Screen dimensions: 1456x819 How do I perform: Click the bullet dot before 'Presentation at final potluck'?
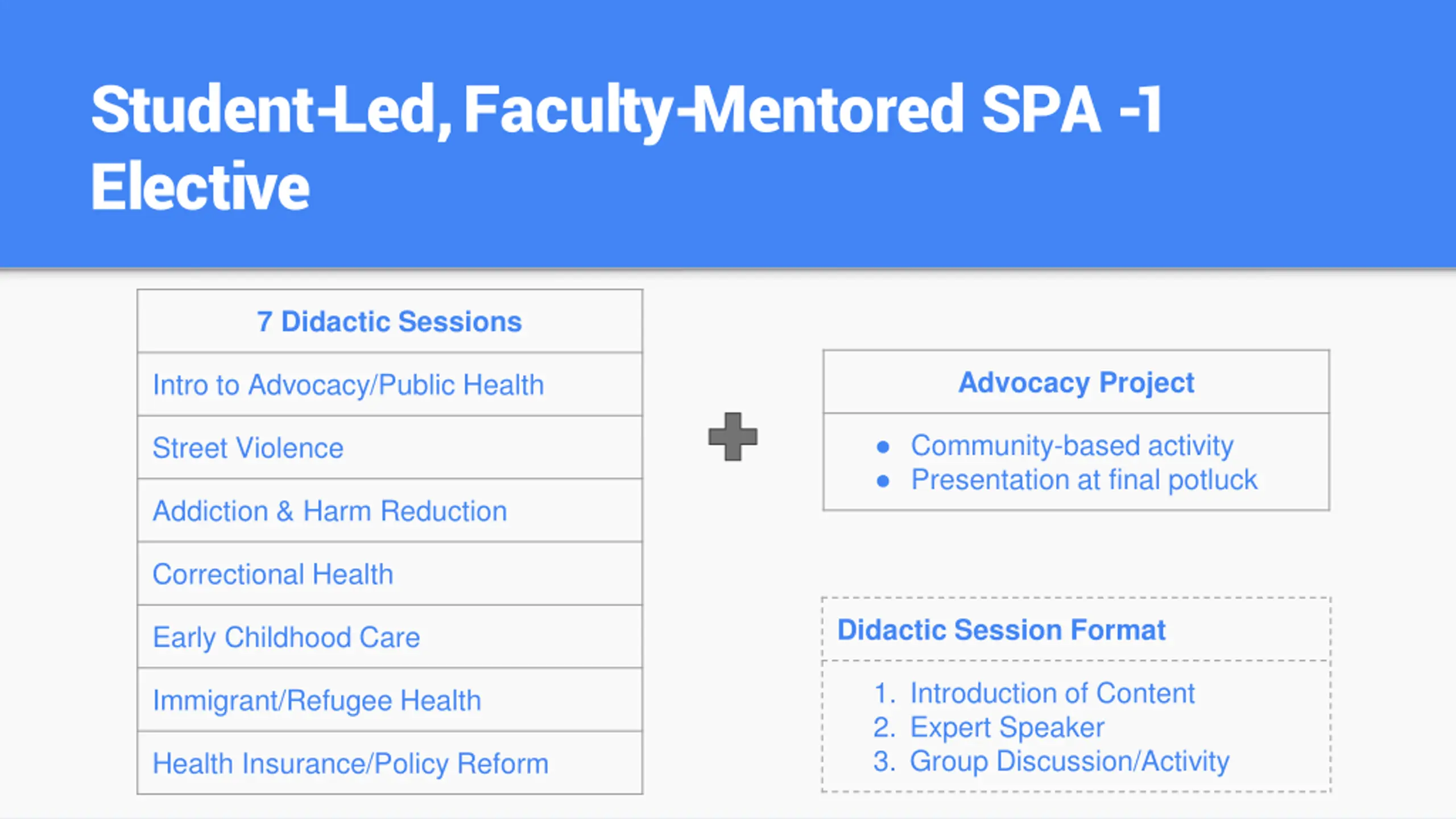coord(883,481)
